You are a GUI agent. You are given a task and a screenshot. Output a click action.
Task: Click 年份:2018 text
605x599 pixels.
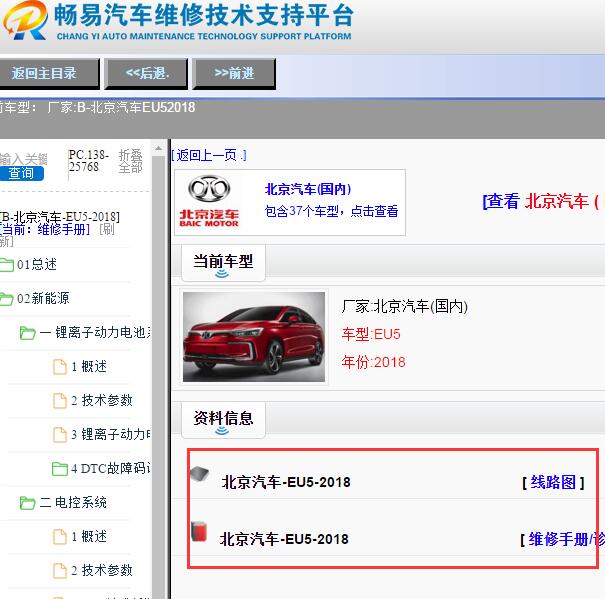click(x=373, y=362)
